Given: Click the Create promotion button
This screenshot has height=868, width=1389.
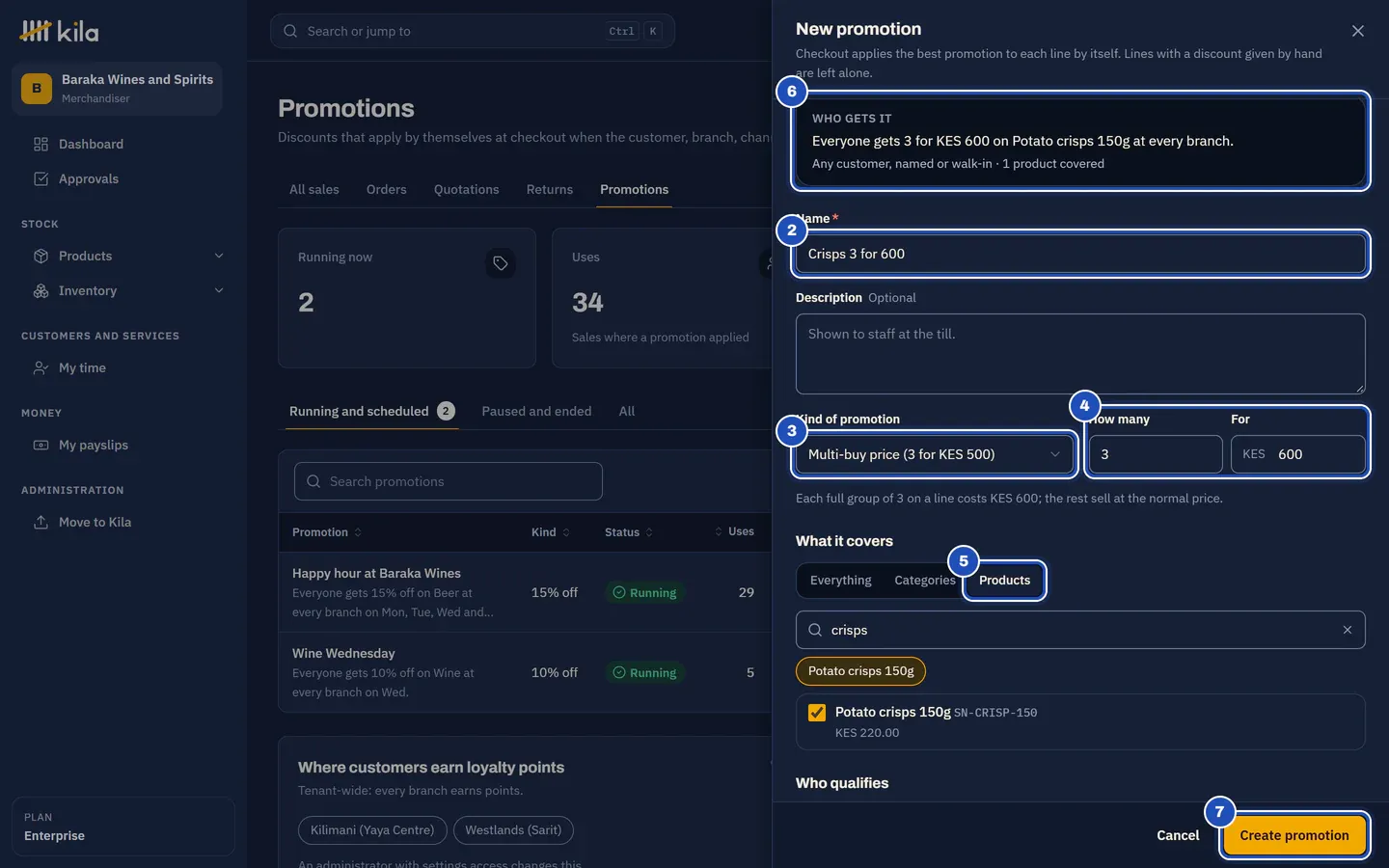Looking at the screenshot, I should 1294,835.
